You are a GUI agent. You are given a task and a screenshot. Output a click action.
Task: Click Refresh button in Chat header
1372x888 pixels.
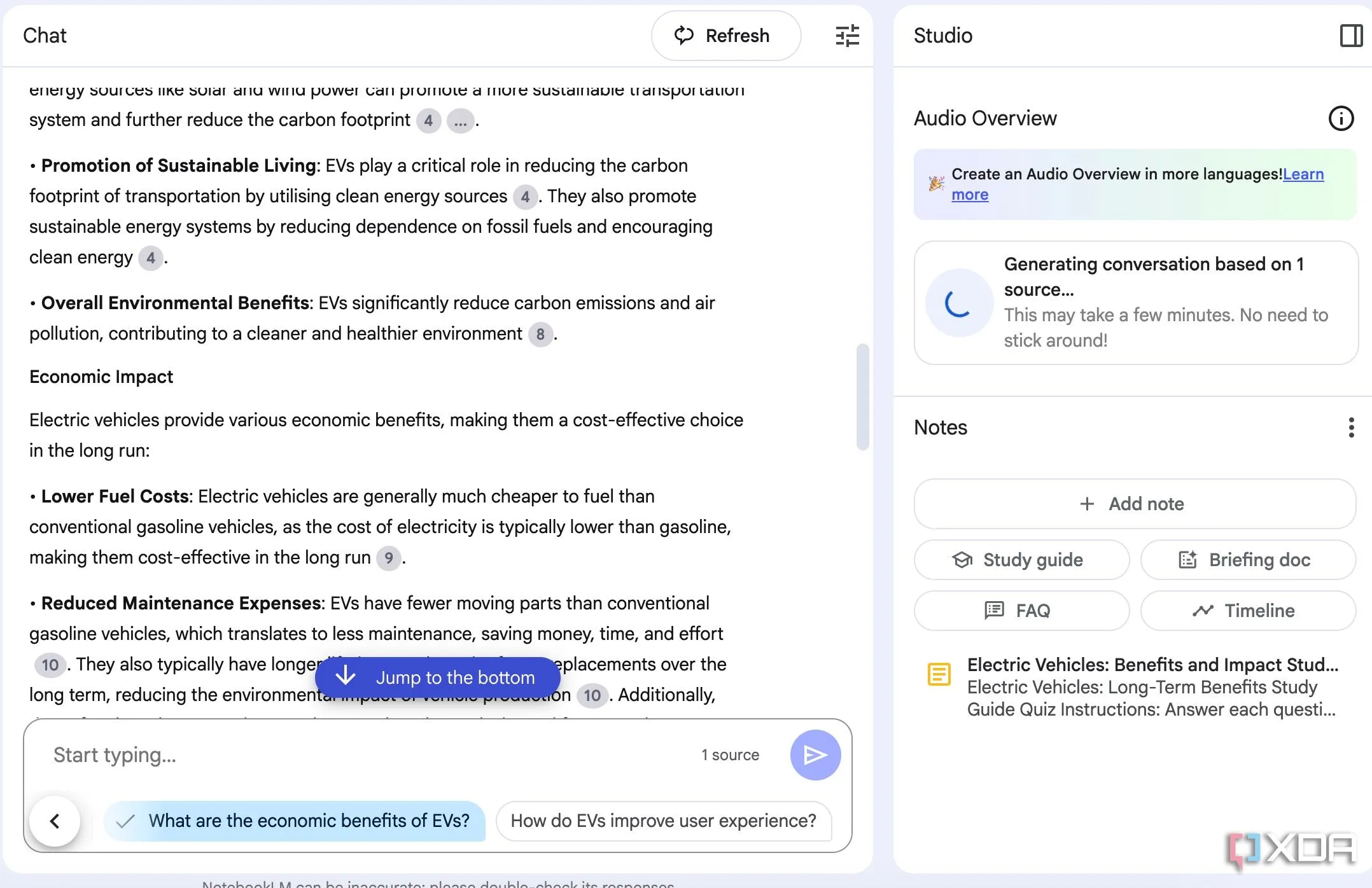[x=725, y=36]
